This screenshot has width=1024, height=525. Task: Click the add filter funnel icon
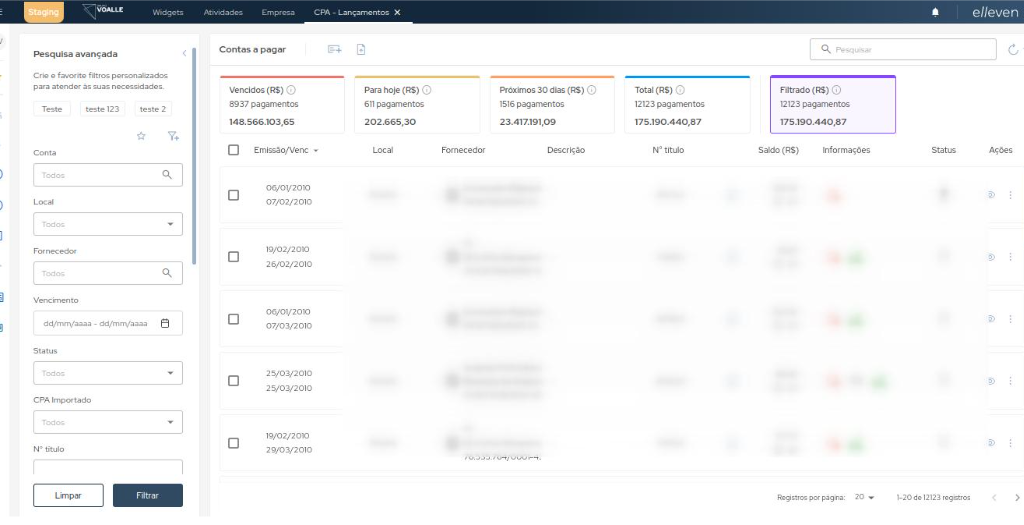[x=172, y=136]
